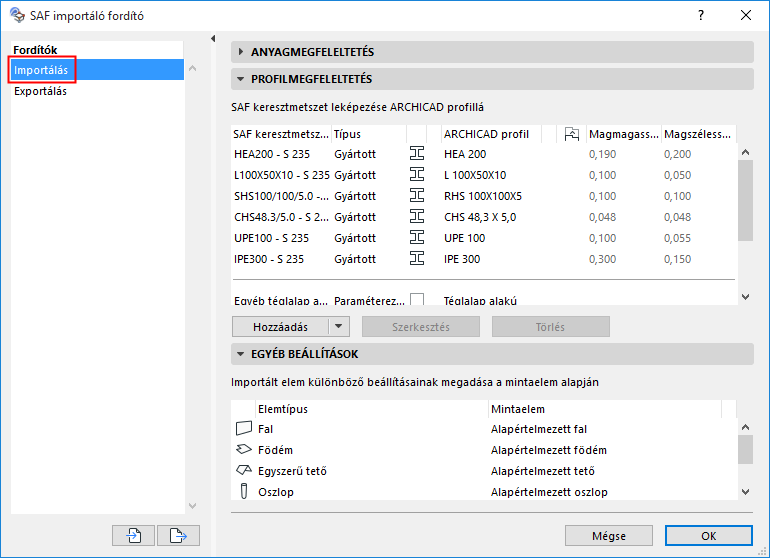Expand the ANYAGMEGFELELTETÉS section

pyautogui.click(x=241, y=52)
